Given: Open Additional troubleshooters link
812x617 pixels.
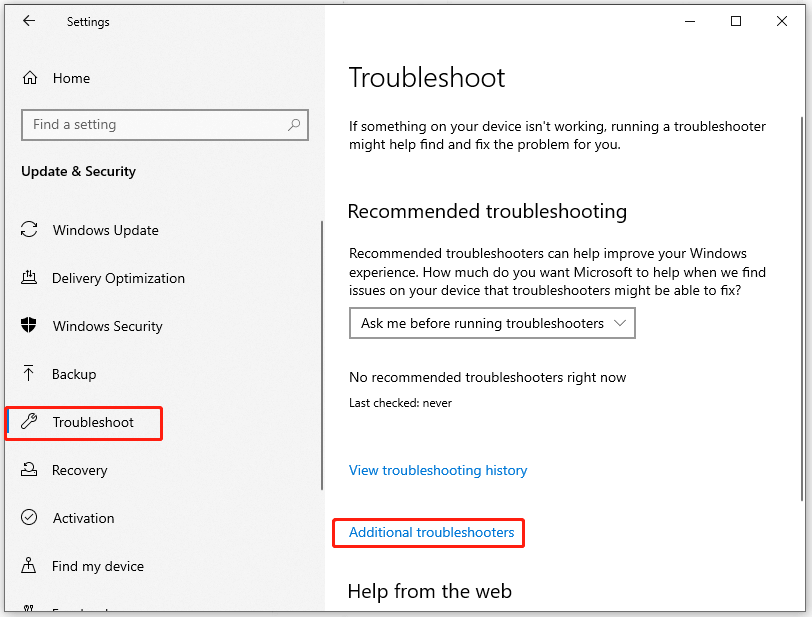Looking at the screenshot, I should tap(431, 532).
